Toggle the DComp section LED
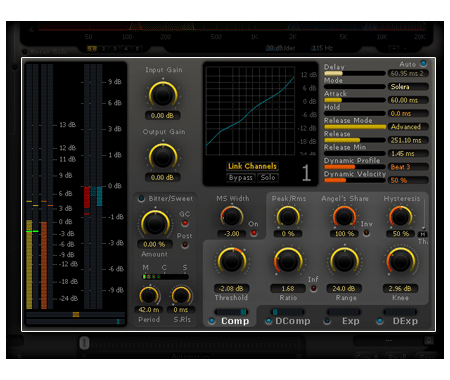This screenshot has height=380, width=450. tap(268, 321)
